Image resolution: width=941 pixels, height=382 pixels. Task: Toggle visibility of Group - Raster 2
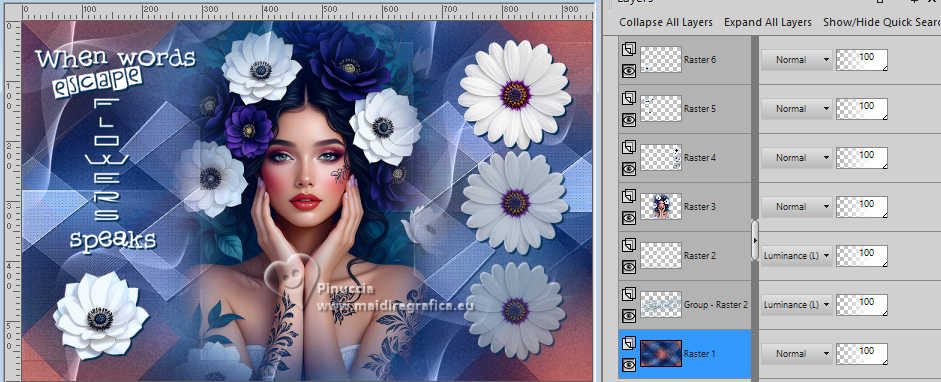[628, 315]
